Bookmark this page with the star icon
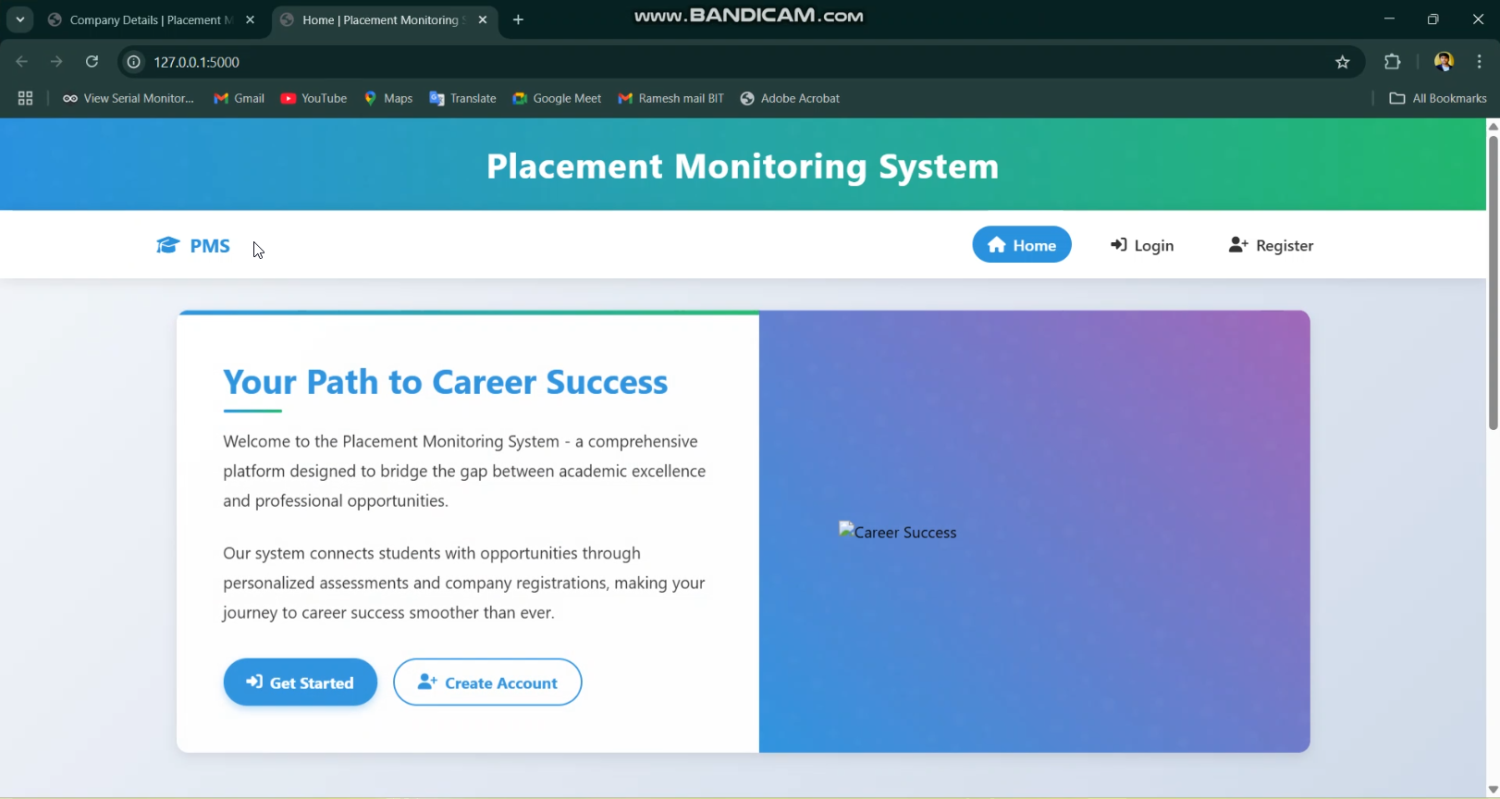 click(x=1342, y=62)
